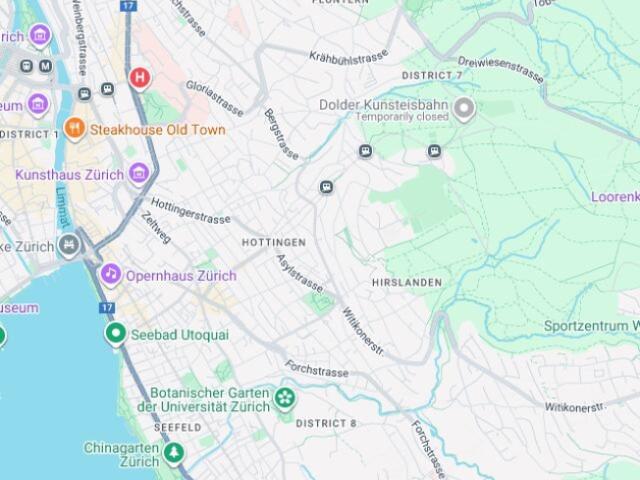The height and width of the screenshot is (480, 640).
Task: Click the Hottingen neighborhood label
Action: pyautogui.click(x=274, y=242)
